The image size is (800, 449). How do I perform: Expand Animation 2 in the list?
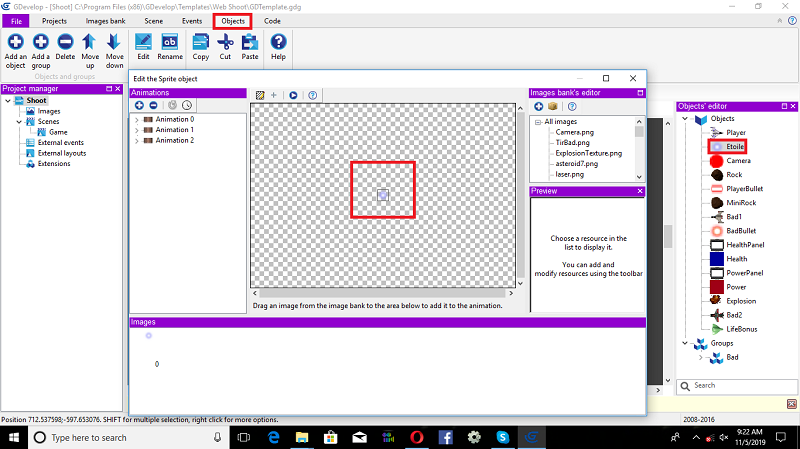137,140
